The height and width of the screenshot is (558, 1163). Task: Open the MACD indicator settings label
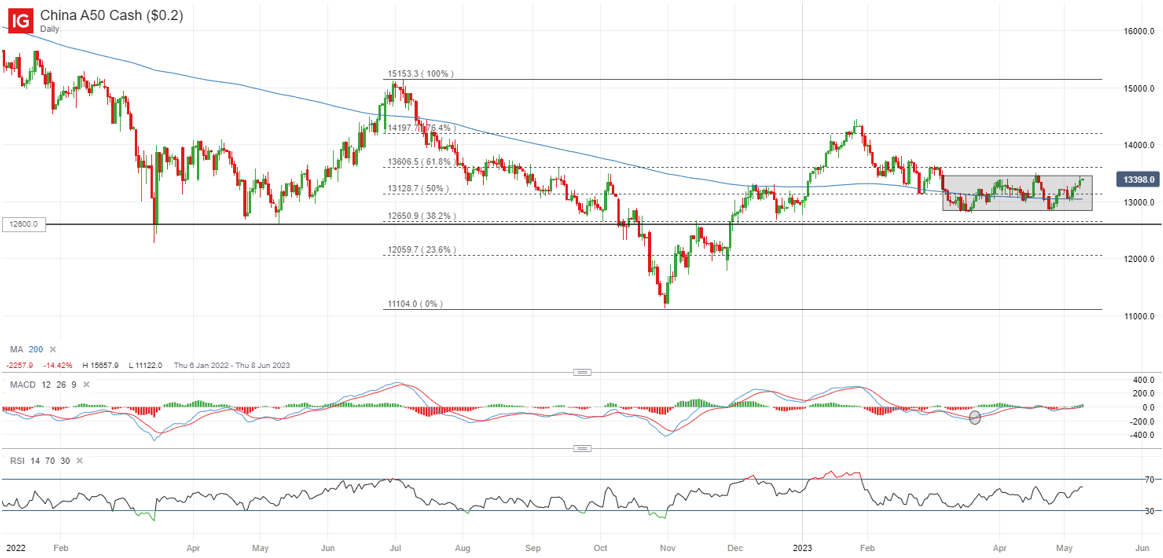pyautogui.click(x=21, y=384)
